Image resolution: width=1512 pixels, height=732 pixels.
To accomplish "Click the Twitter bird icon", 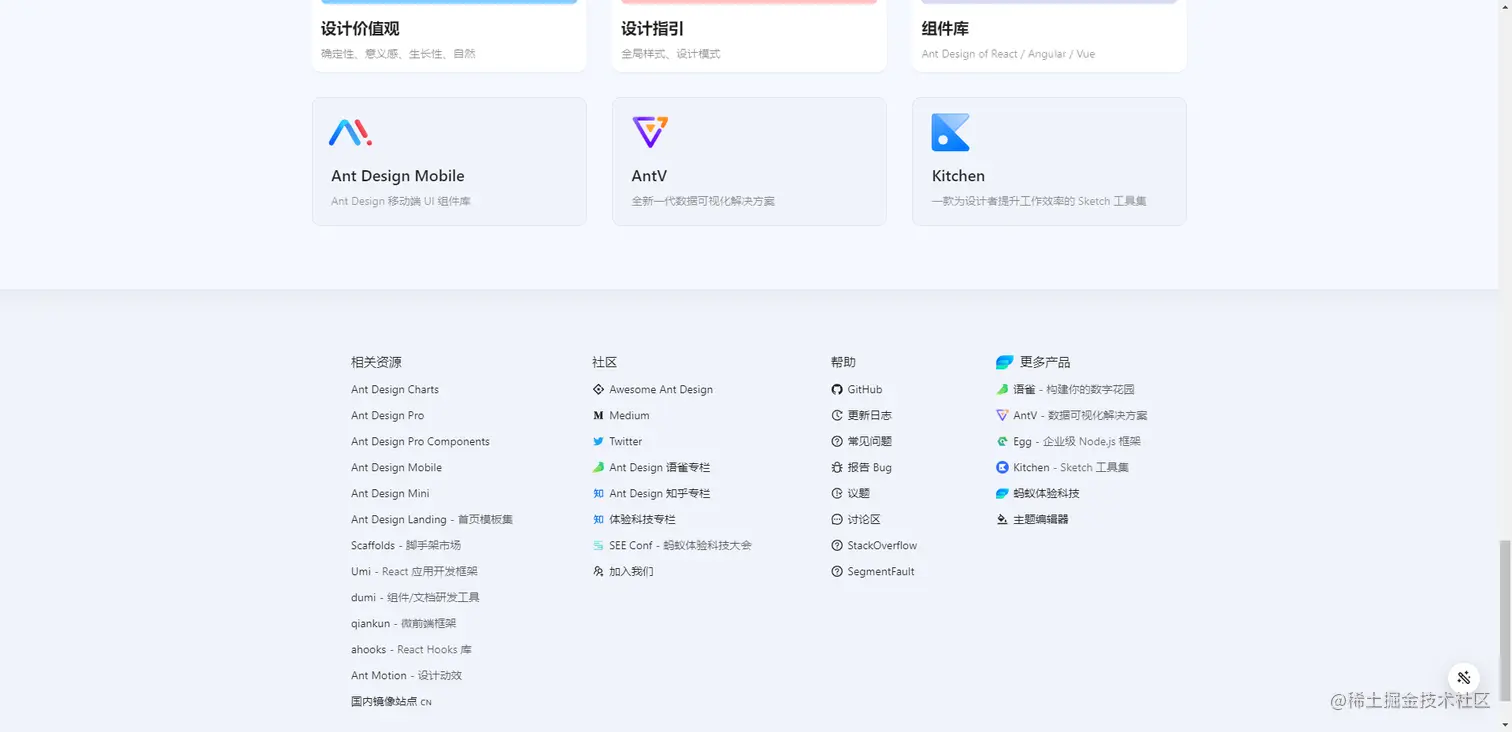I will pyautogui.click(x=598, y=441).
